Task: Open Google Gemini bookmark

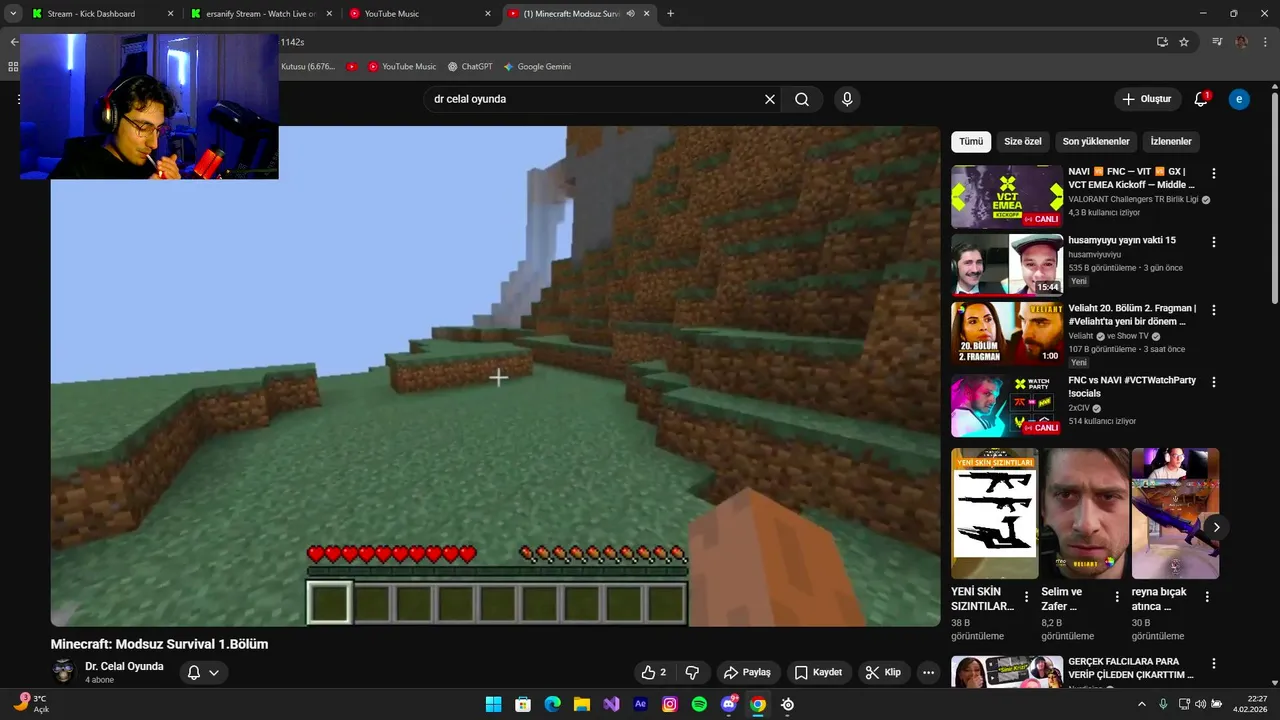Action: pos(537,66)
